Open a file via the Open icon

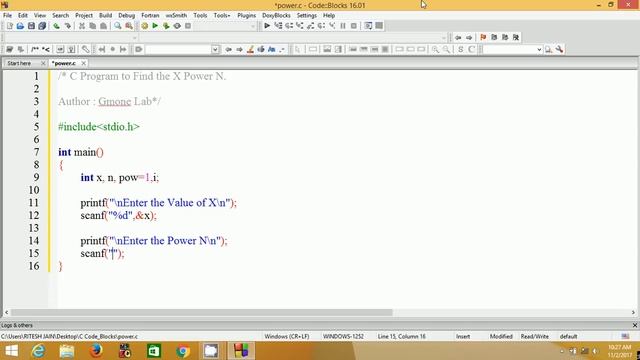pyautogui.click(x=20, y=26)
